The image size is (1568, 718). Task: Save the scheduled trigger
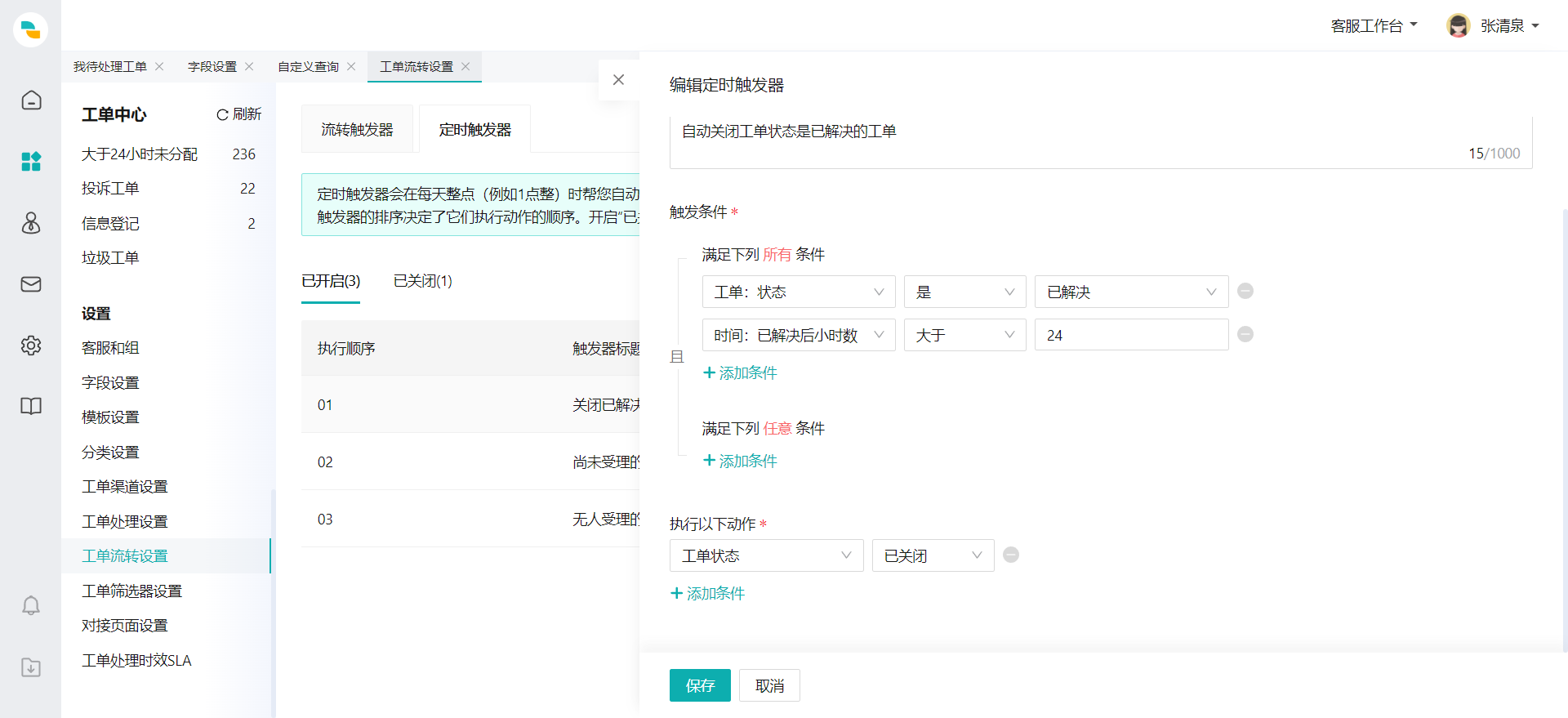click(x=700, y=685)
